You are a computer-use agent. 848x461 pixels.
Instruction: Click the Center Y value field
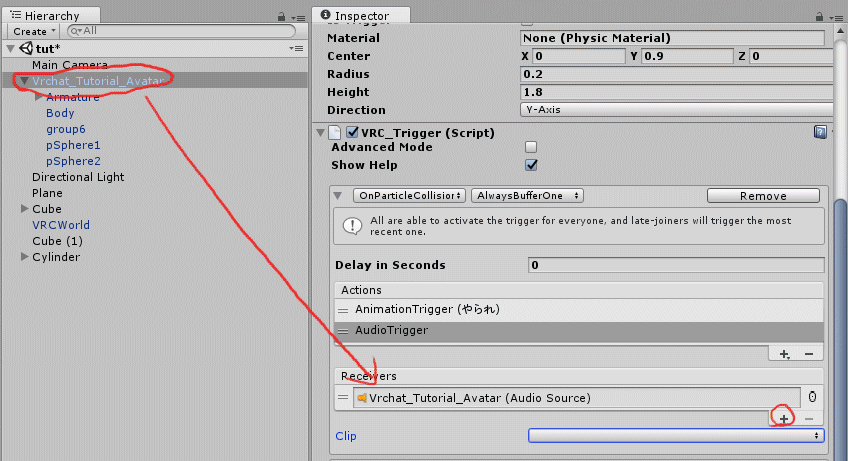click(x=687, y=56)
